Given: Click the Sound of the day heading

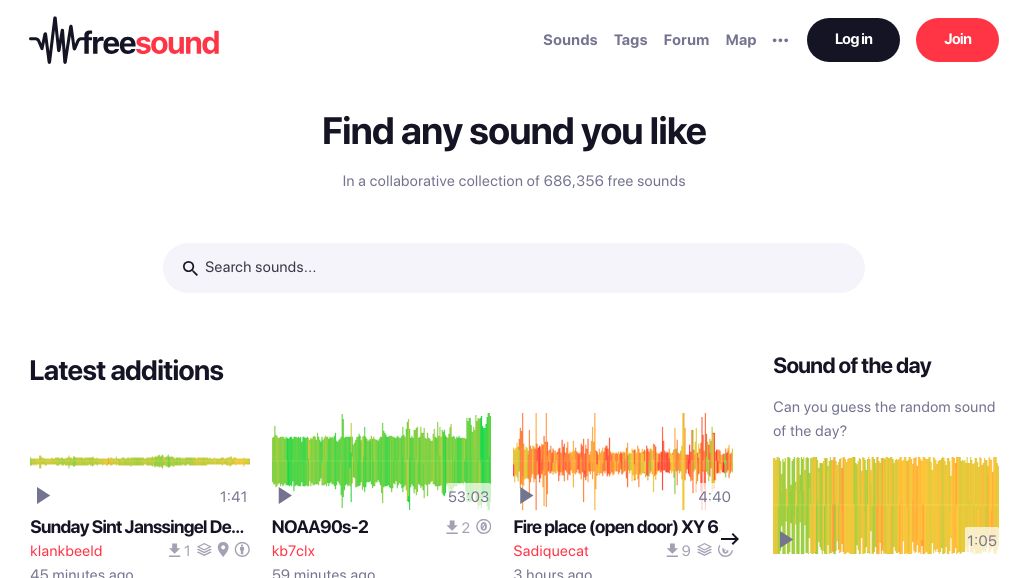Looking at the screenshot, I should [x=852, y=366].
